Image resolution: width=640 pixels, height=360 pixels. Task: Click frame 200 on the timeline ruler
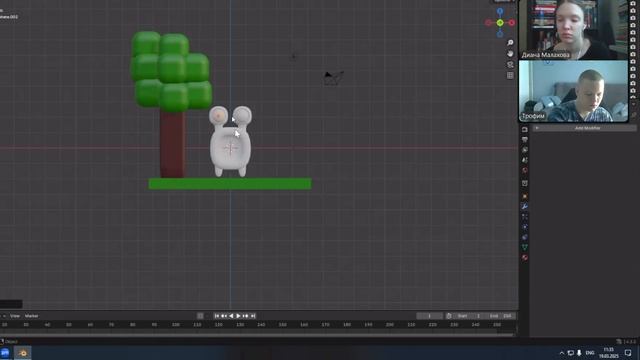click(390, 325)
